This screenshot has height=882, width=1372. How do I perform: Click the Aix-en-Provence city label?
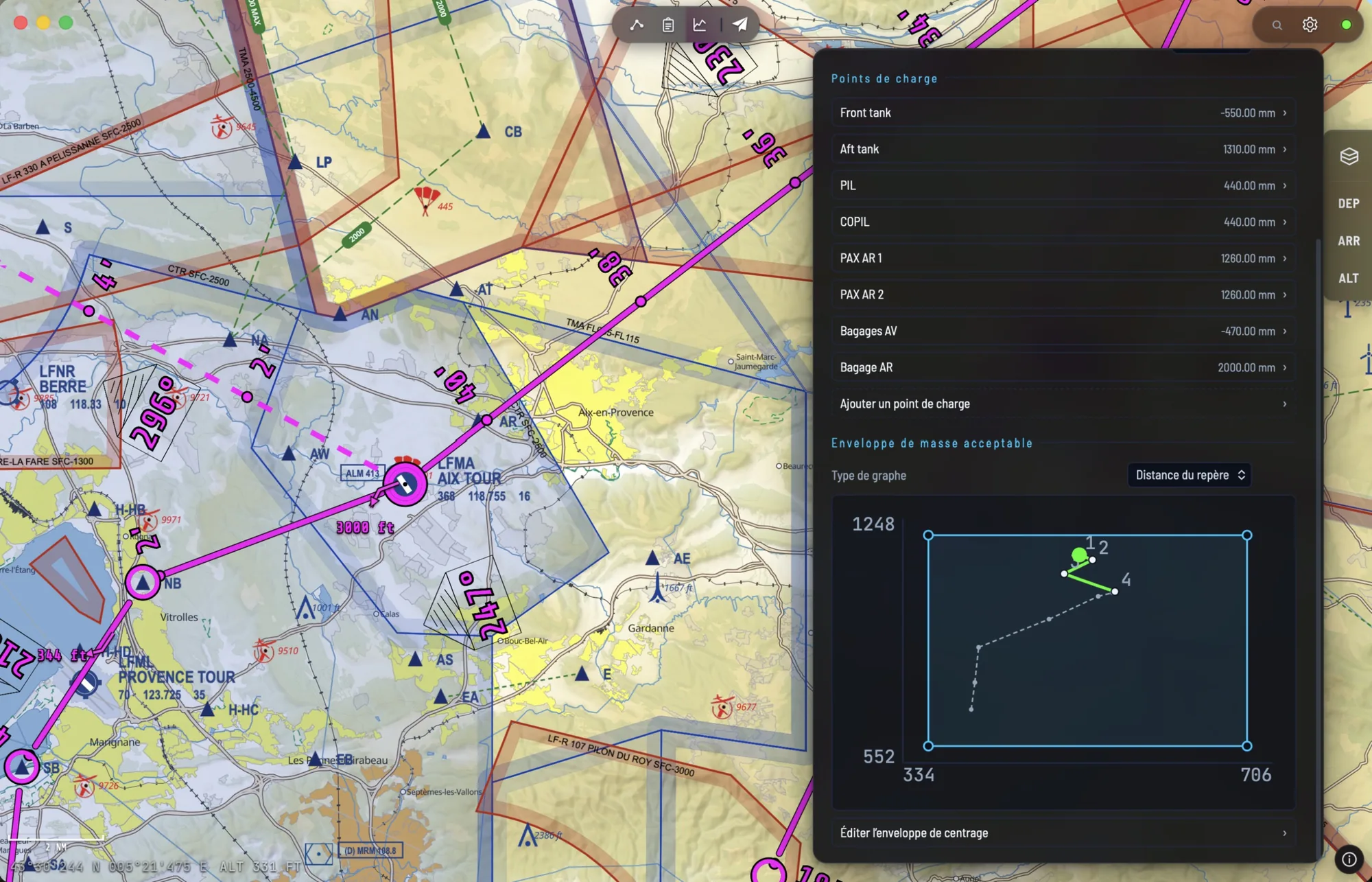click(615, 413)
